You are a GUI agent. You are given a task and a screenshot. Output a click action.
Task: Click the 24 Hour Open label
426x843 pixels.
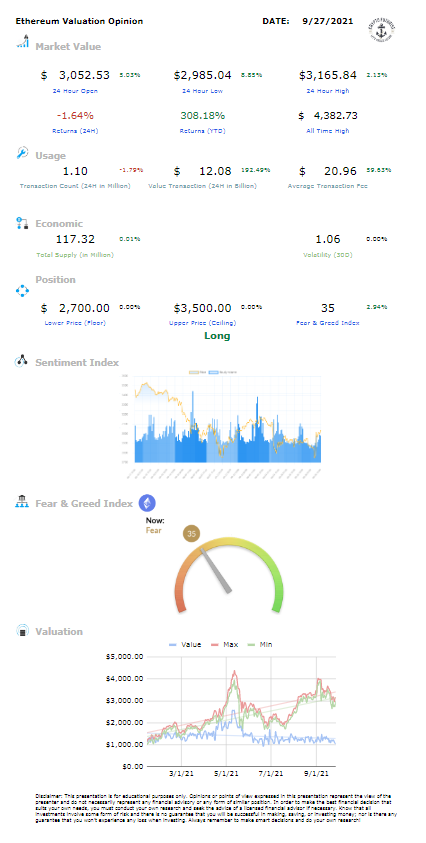click(75, 91)
